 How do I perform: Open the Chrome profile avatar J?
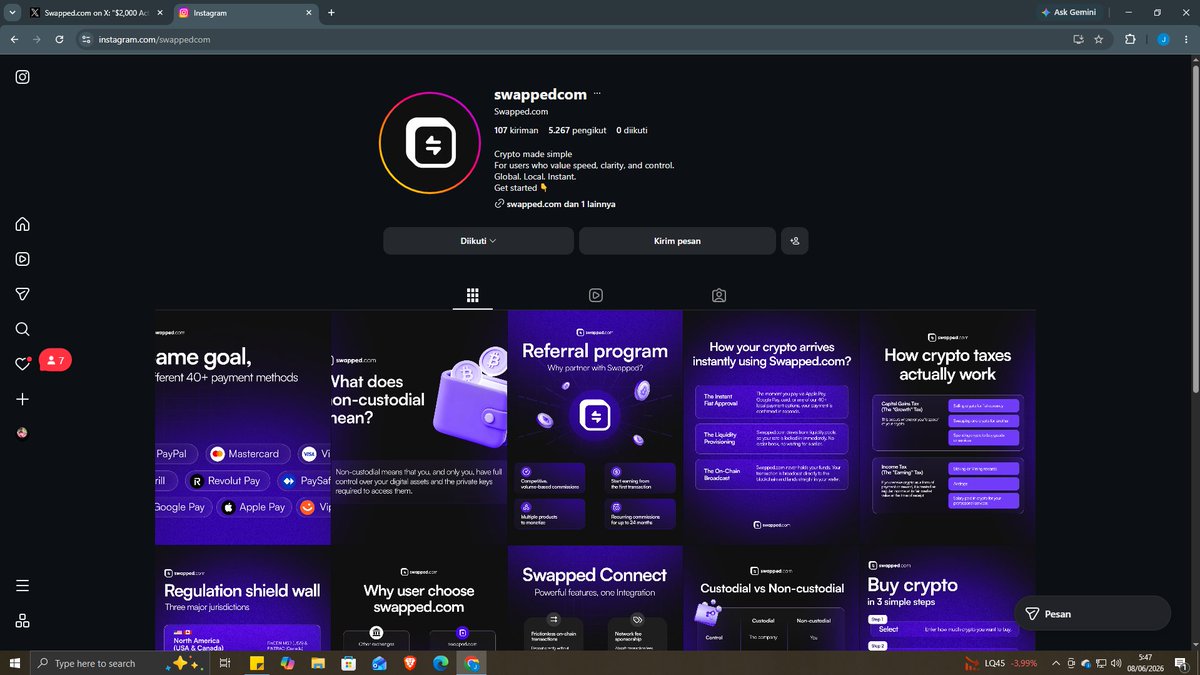(x=1163, y=39)
